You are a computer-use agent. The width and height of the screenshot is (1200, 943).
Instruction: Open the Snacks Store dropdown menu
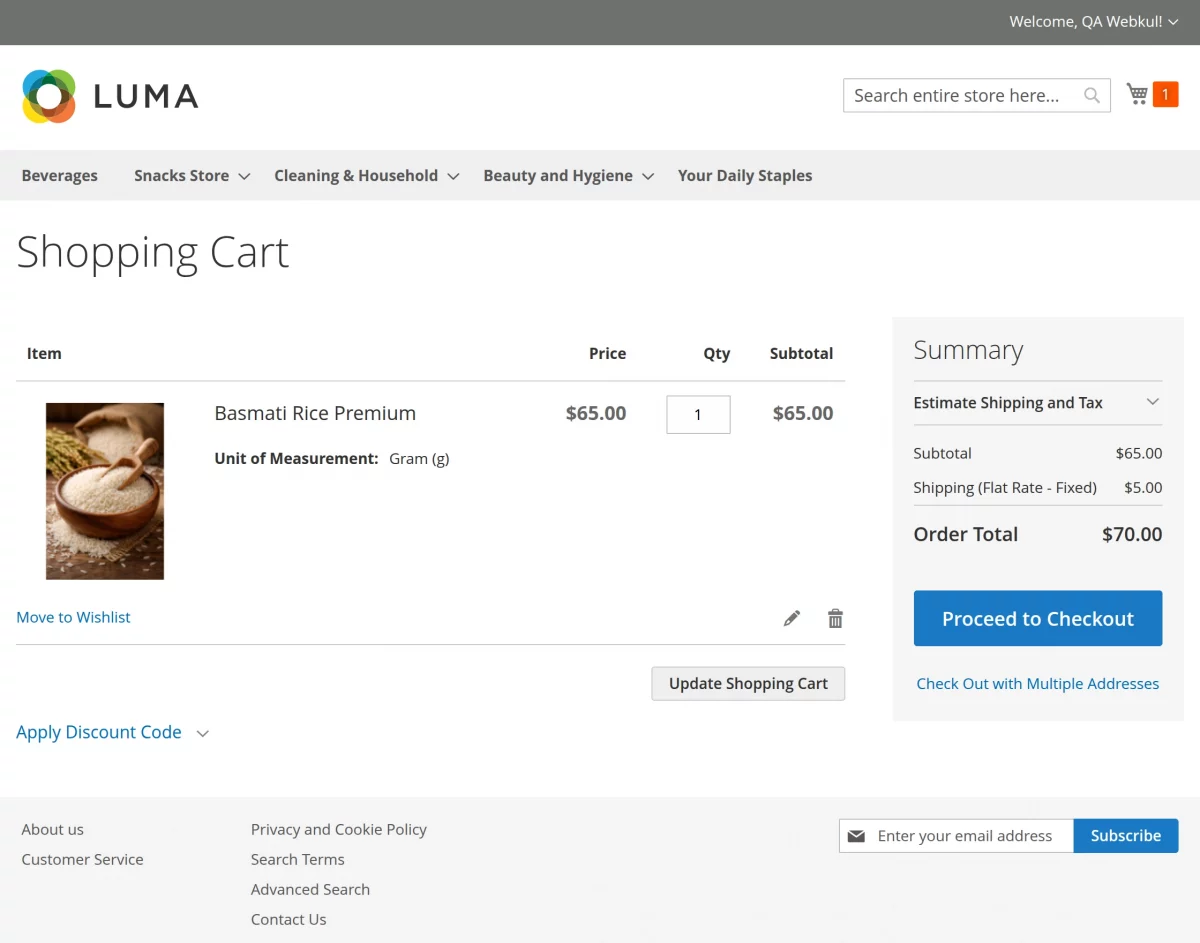191,175
